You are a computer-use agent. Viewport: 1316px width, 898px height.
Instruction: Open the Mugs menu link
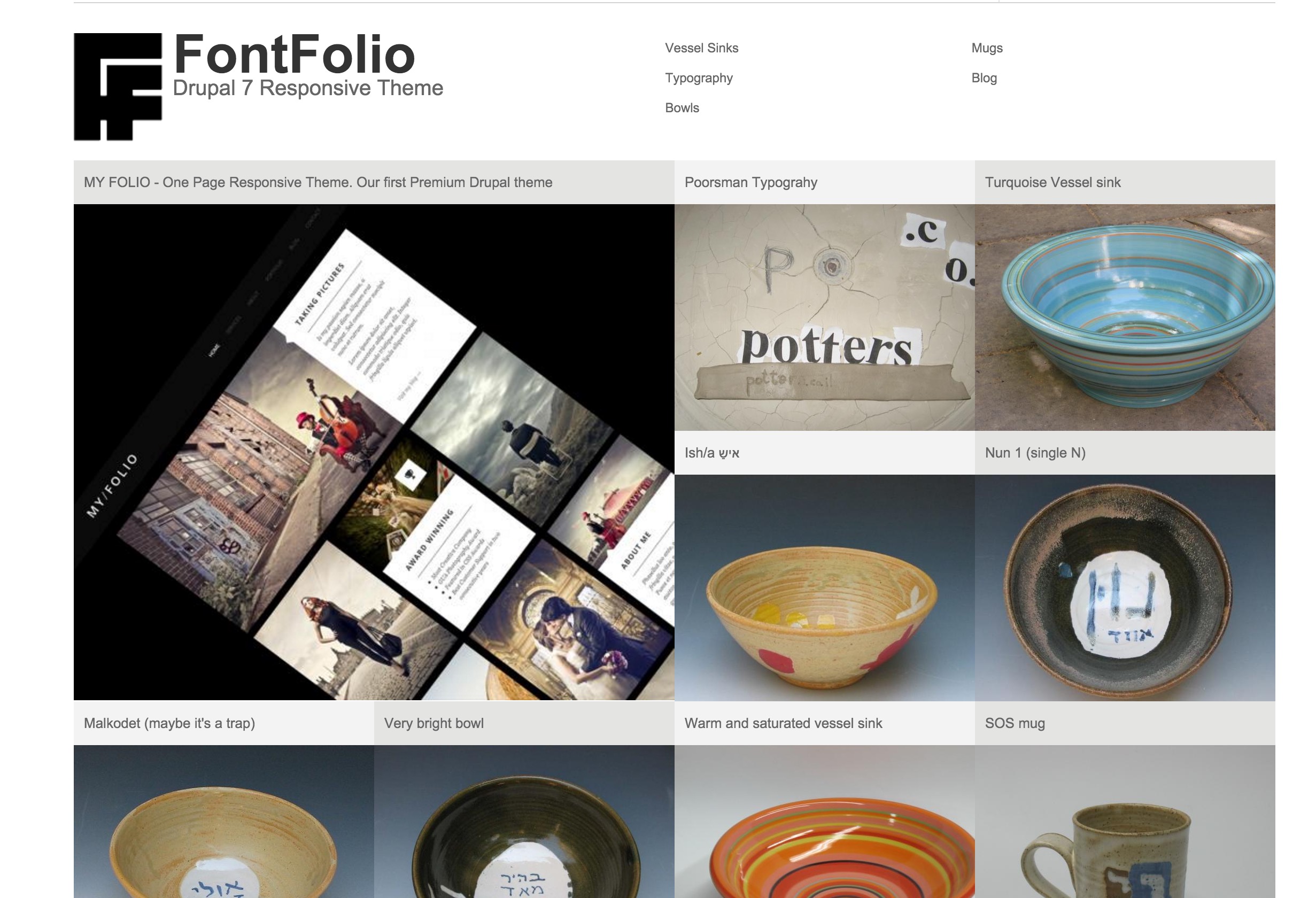coord(987,48)
